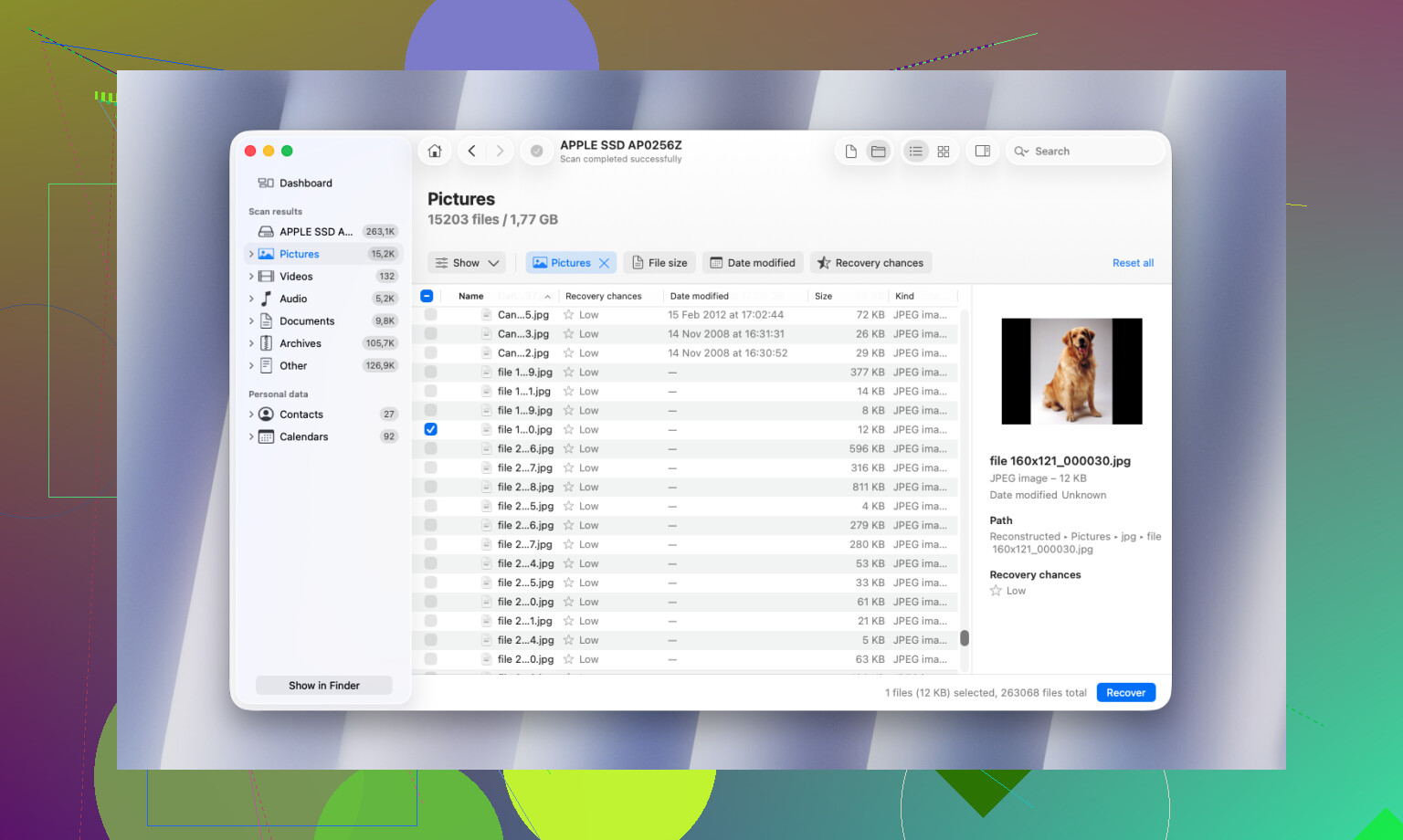Open Documents category in sidebar

[324, 320]
